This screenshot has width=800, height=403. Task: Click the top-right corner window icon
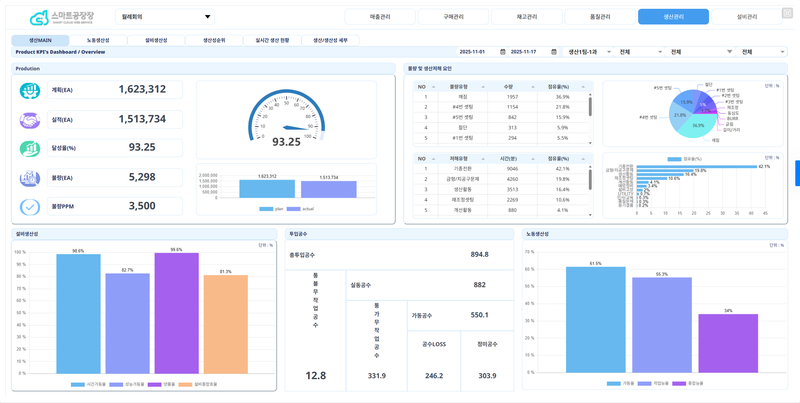click(787, 14)
